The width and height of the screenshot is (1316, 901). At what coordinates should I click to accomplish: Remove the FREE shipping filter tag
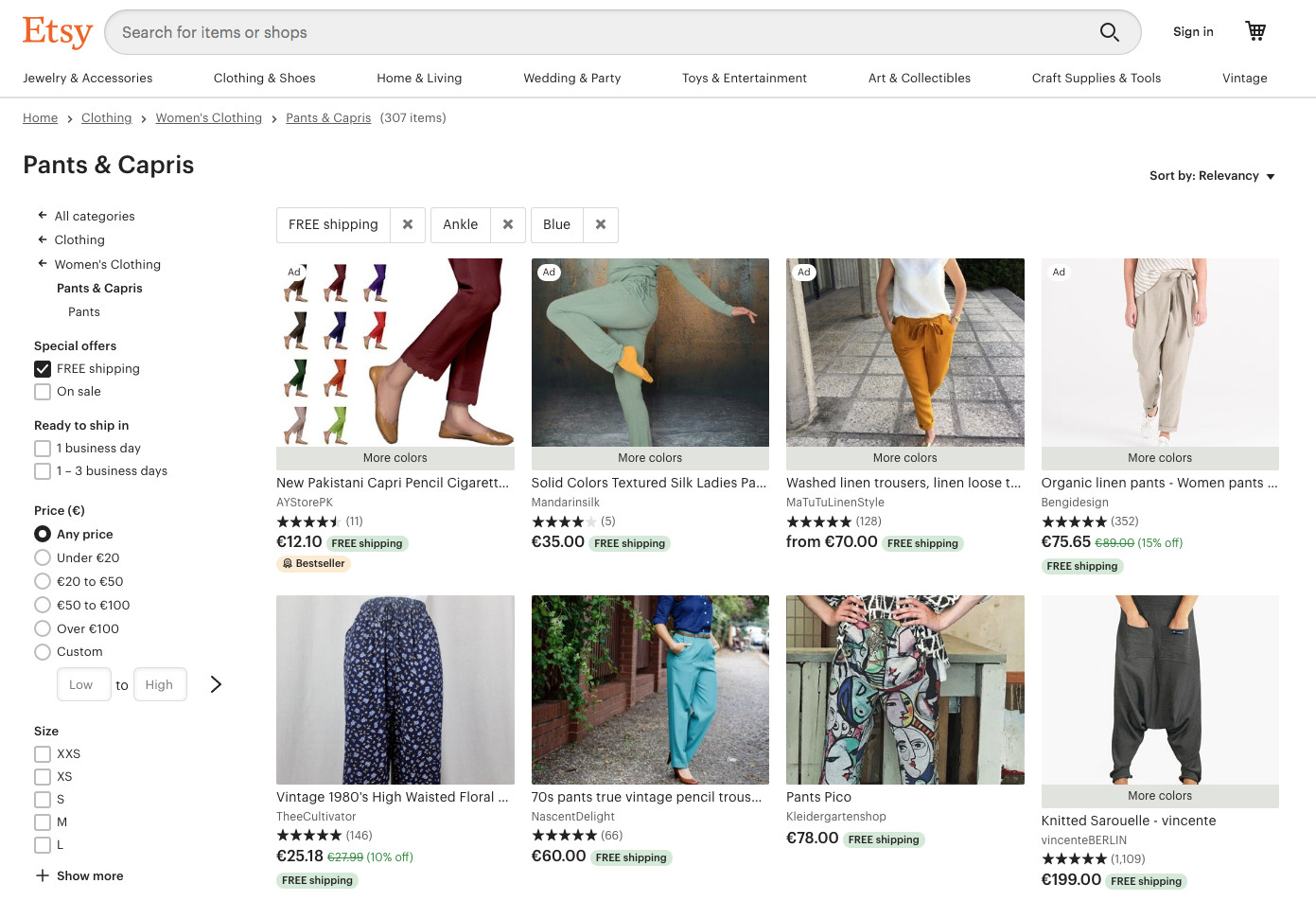[x=408, y=224]
